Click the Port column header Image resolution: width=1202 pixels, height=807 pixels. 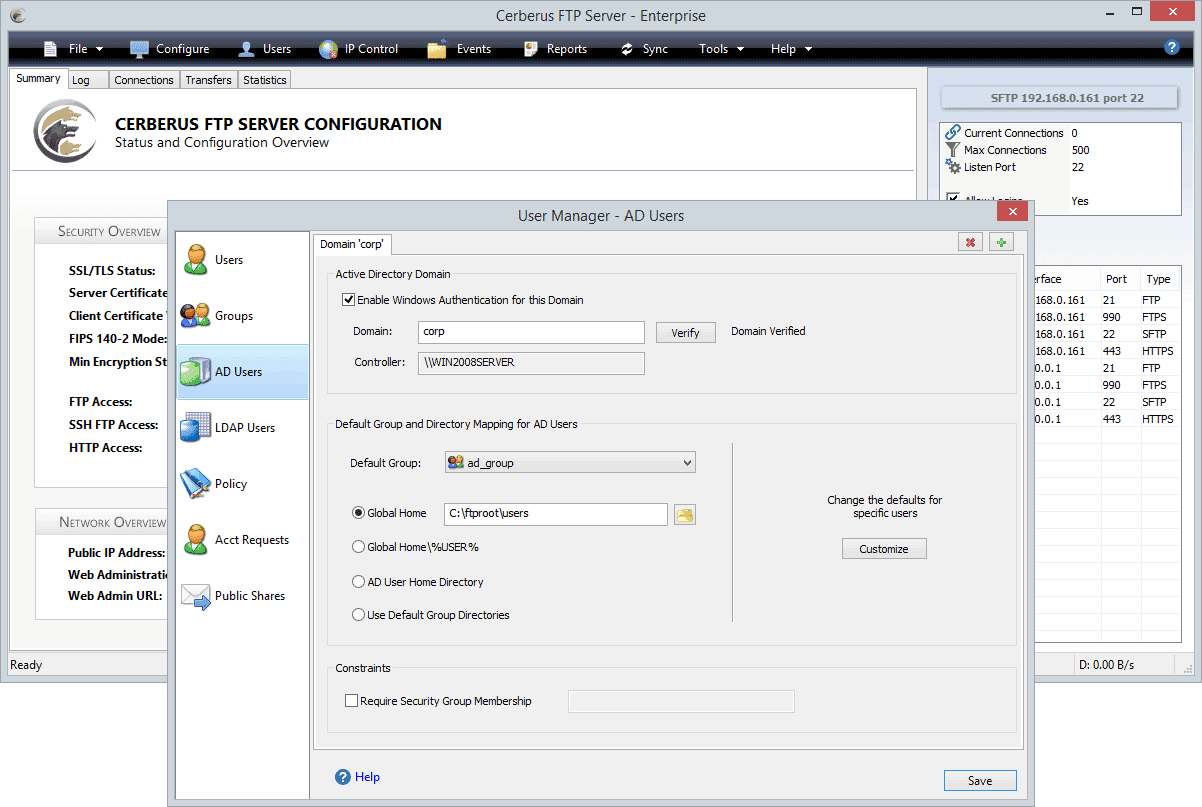[1119, 279]
